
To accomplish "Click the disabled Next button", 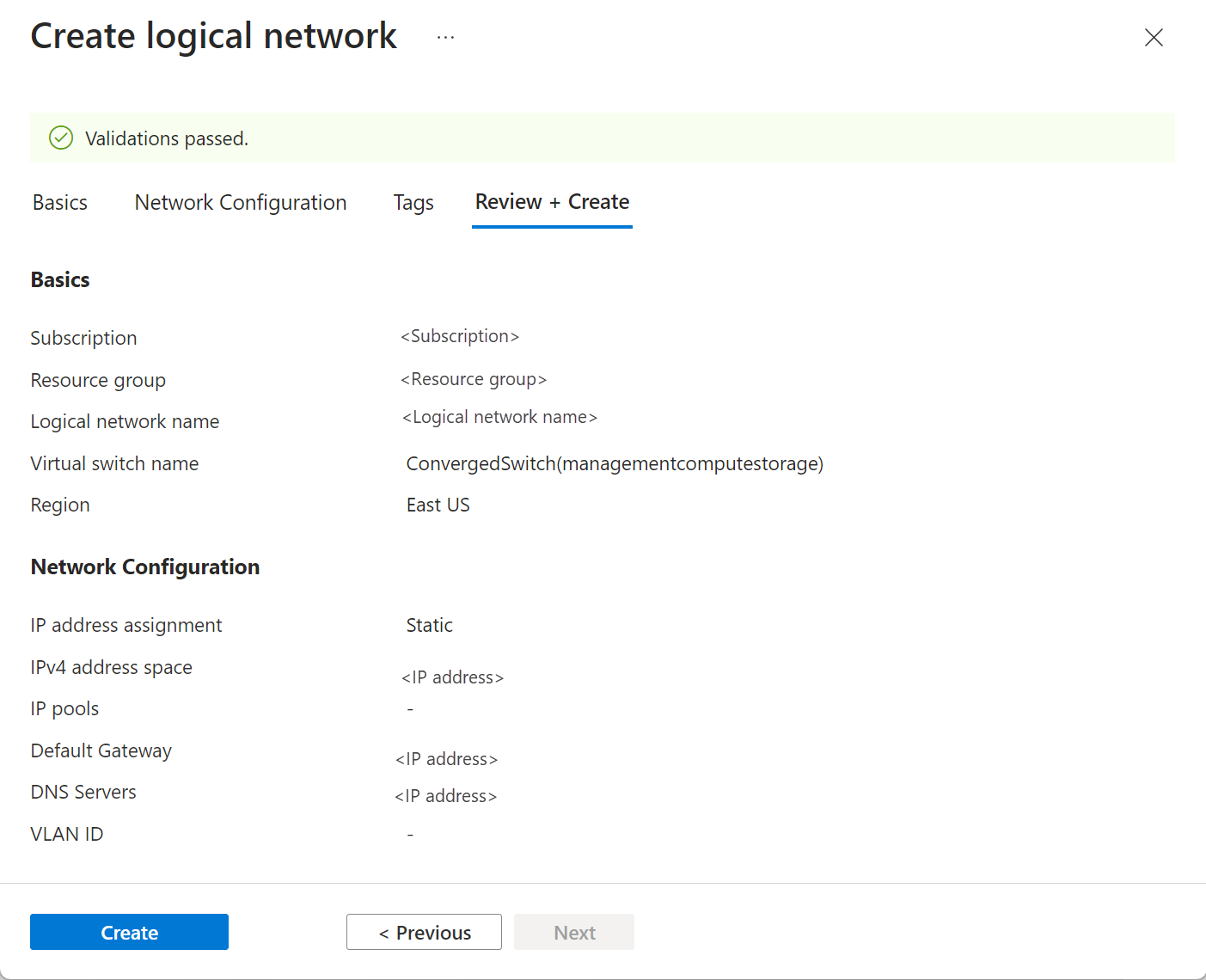I will [x=574, y=932].
